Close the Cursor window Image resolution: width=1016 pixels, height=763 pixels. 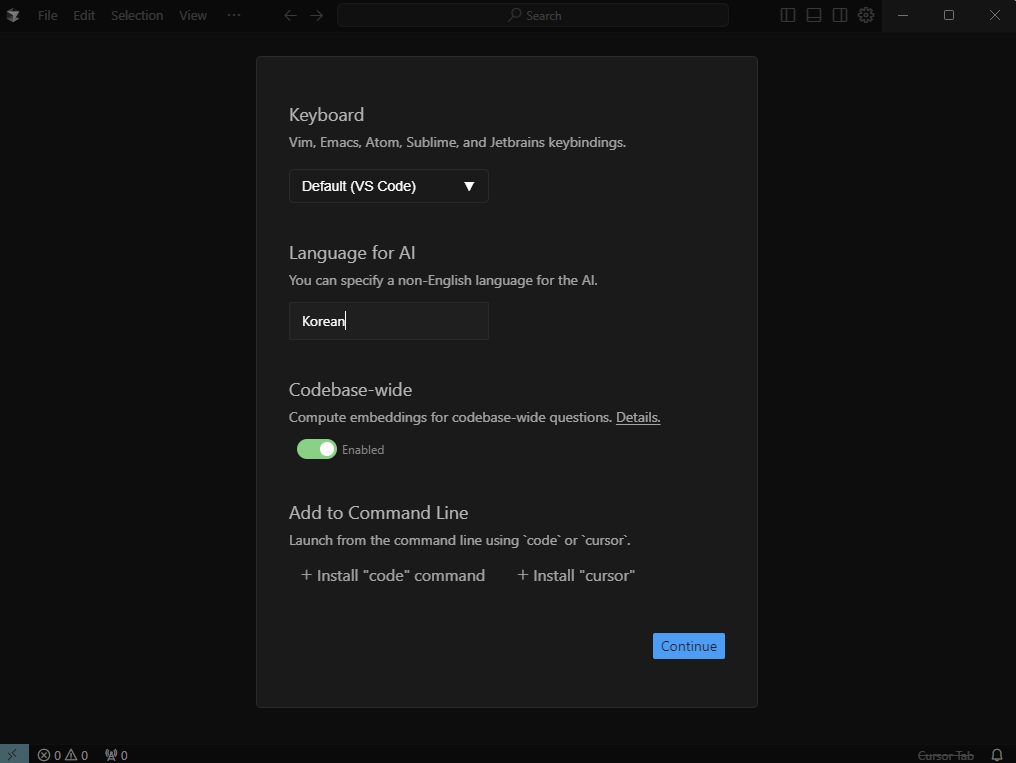[x=995, y=16]
